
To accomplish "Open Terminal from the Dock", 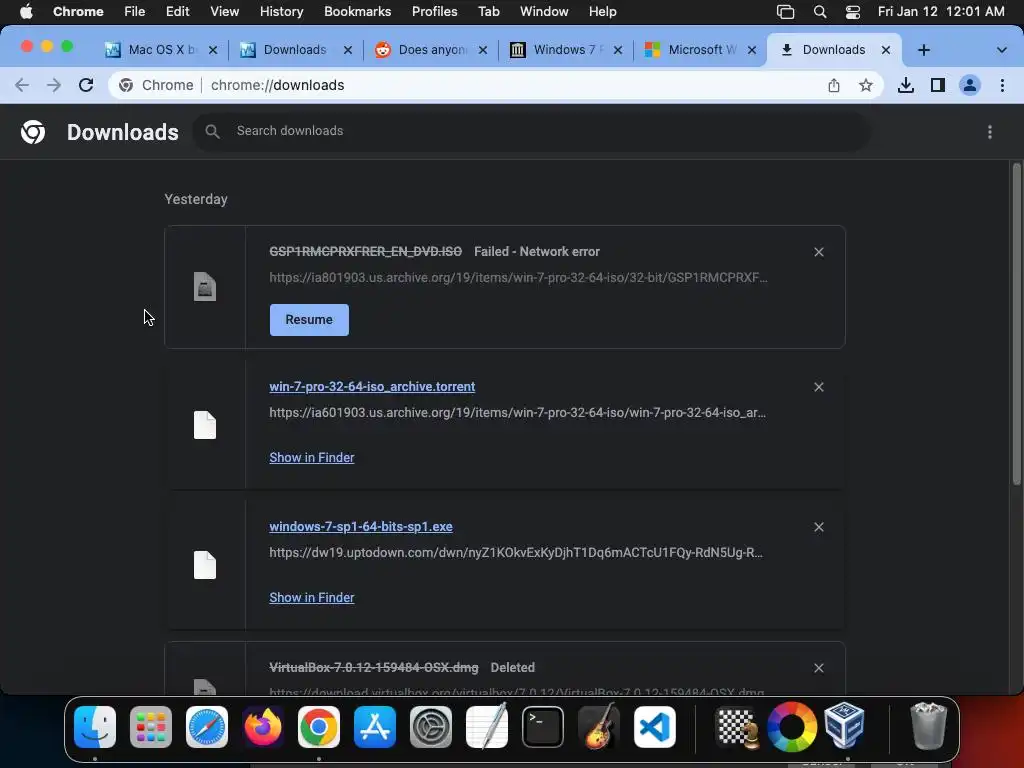I will coord(543,727).
